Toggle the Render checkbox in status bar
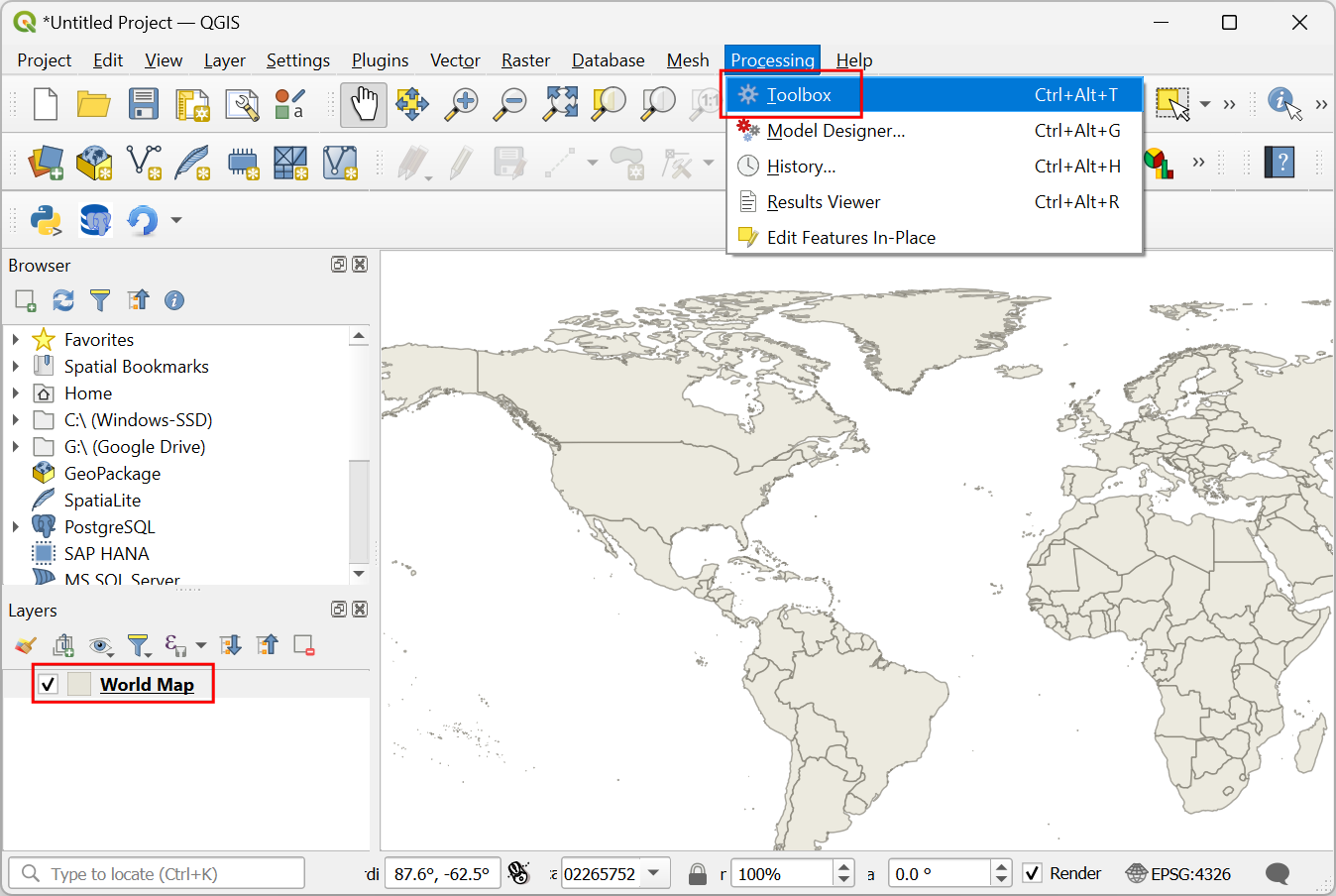The width and height of the screenshot is (1336, 896). click(x=1033, y=873)
